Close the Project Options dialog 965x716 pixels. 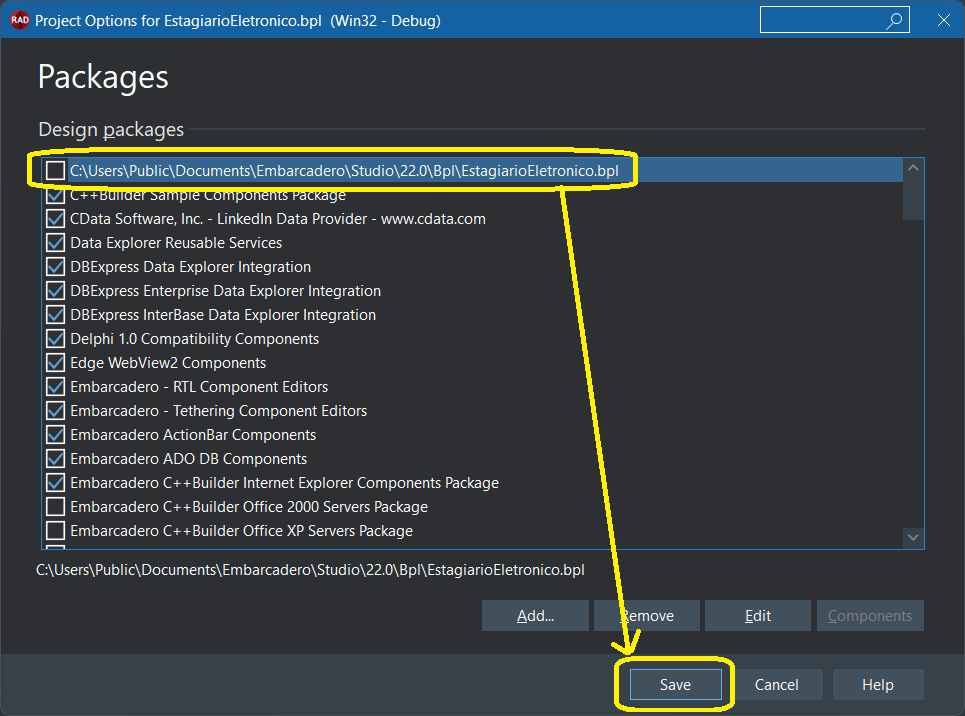943,20
